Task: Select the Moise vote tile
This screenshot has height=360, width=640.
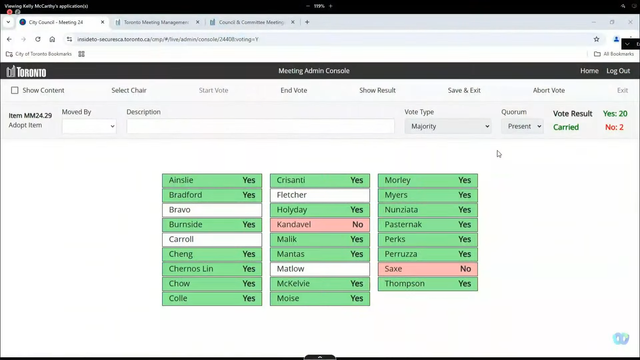Action: pyautogui.click(x=320, y=298)
